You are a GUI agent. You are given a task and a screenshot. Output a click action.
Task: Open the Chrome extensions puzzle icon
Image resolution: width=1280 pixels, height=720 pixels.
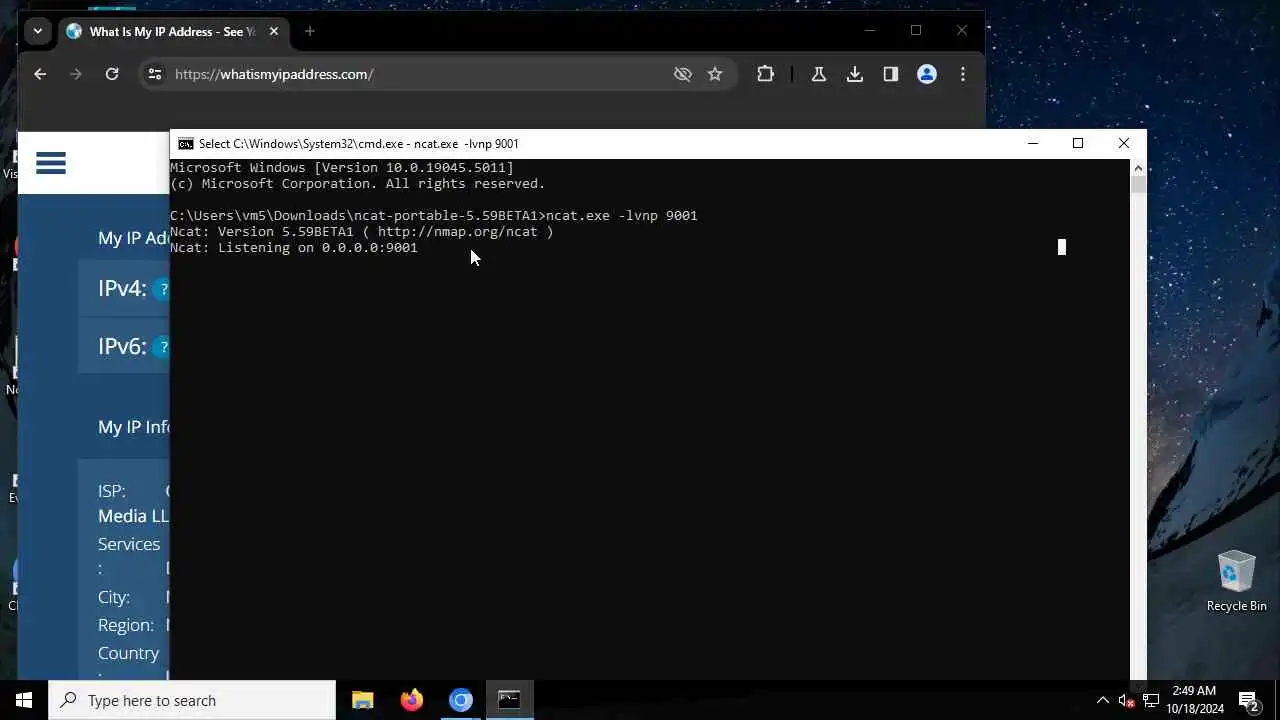pyautogui.click(x=765, y=74)
